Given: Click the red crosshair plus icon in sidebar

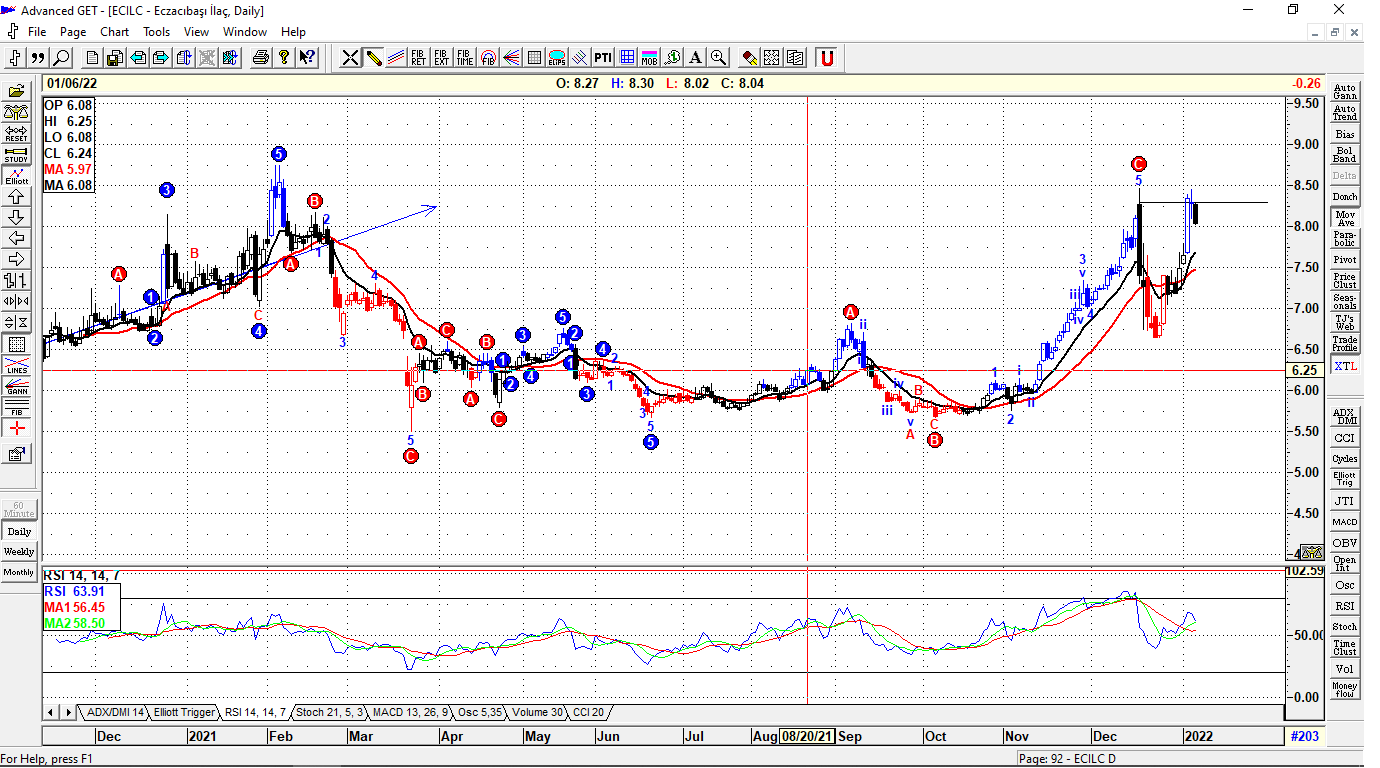Looking at the screenshot, I should click(x=17, y=428).
